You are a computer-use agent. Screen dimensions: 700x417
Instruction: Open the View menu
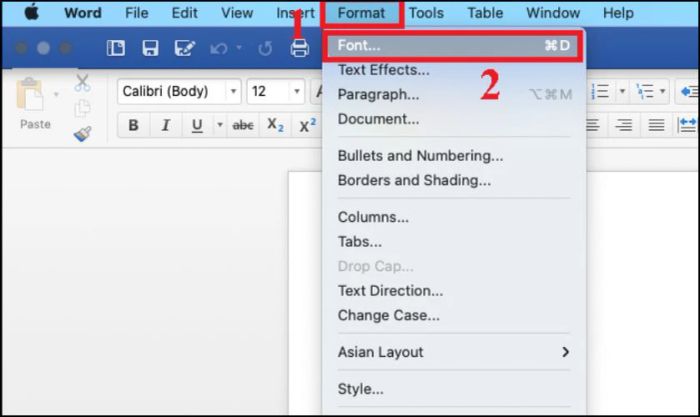(x=237, y=13)
